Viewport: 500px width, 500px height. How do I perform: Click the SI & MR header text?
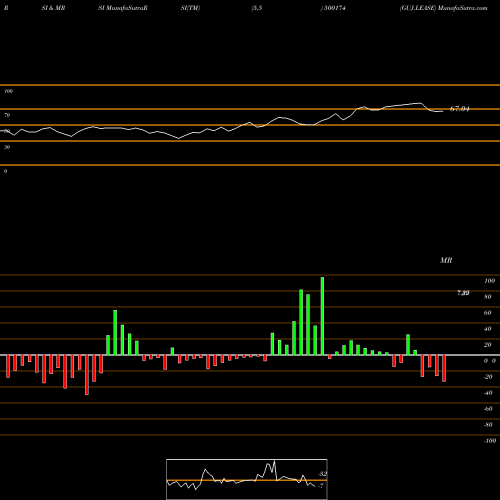tap(53, 8)
